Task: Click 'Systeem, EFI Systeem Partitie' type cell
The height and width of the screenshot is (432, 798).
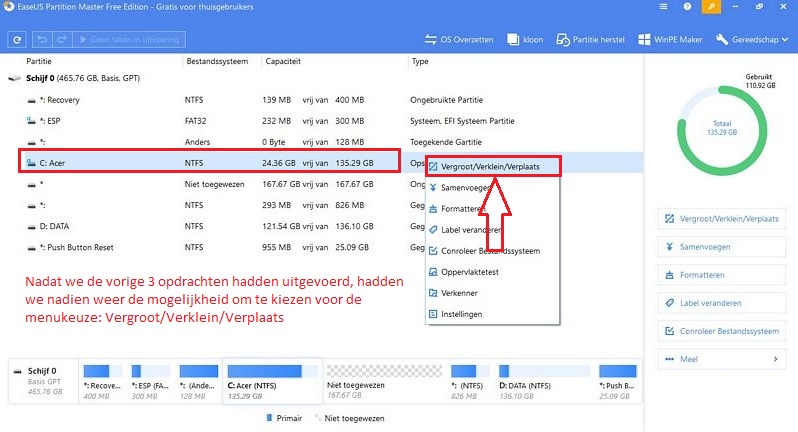Action: [x=462, y=121]
